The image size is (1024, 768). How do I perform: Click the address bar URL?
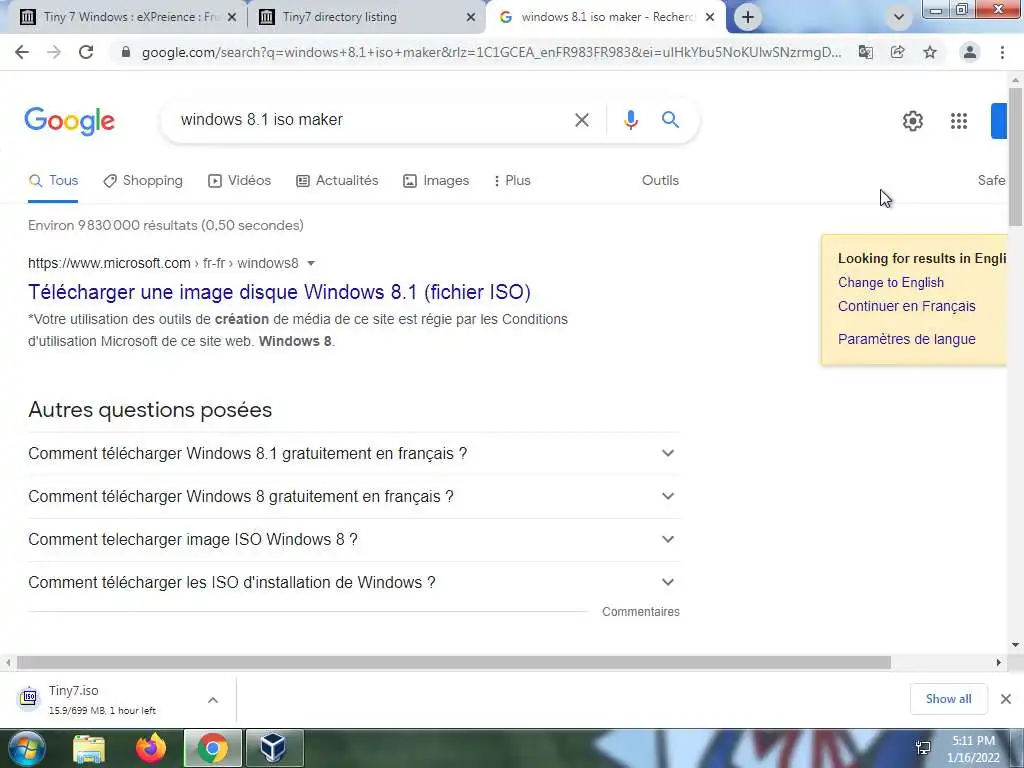tap(491, 52)
